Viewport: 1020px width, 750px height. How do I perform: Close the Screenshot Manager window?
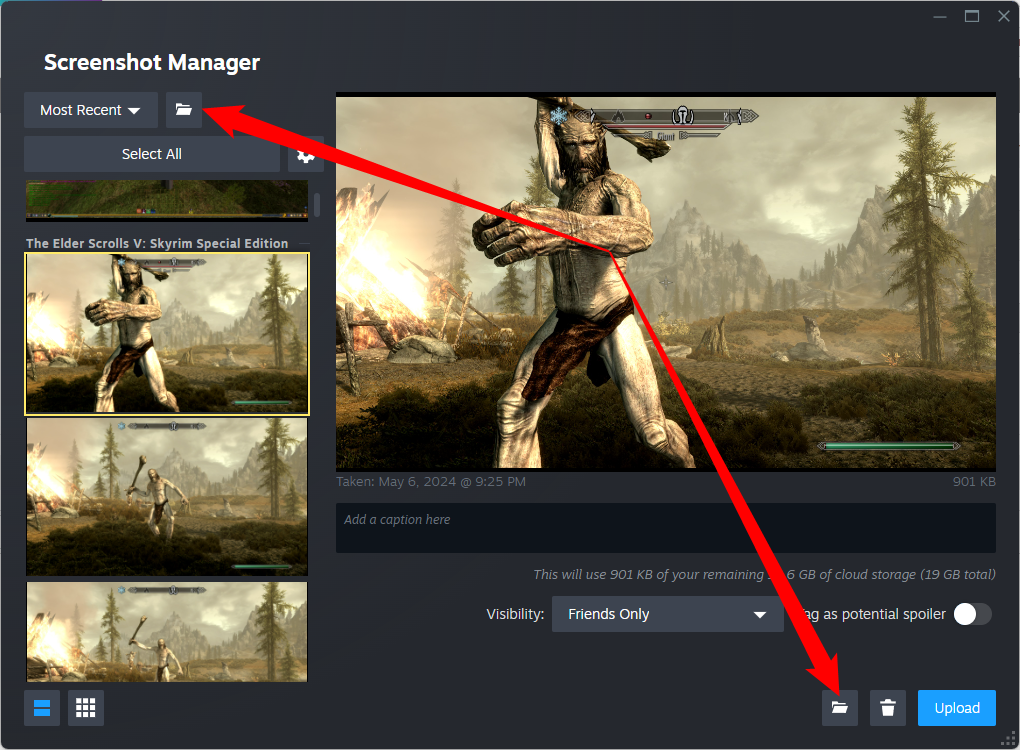pos(1004,16)
